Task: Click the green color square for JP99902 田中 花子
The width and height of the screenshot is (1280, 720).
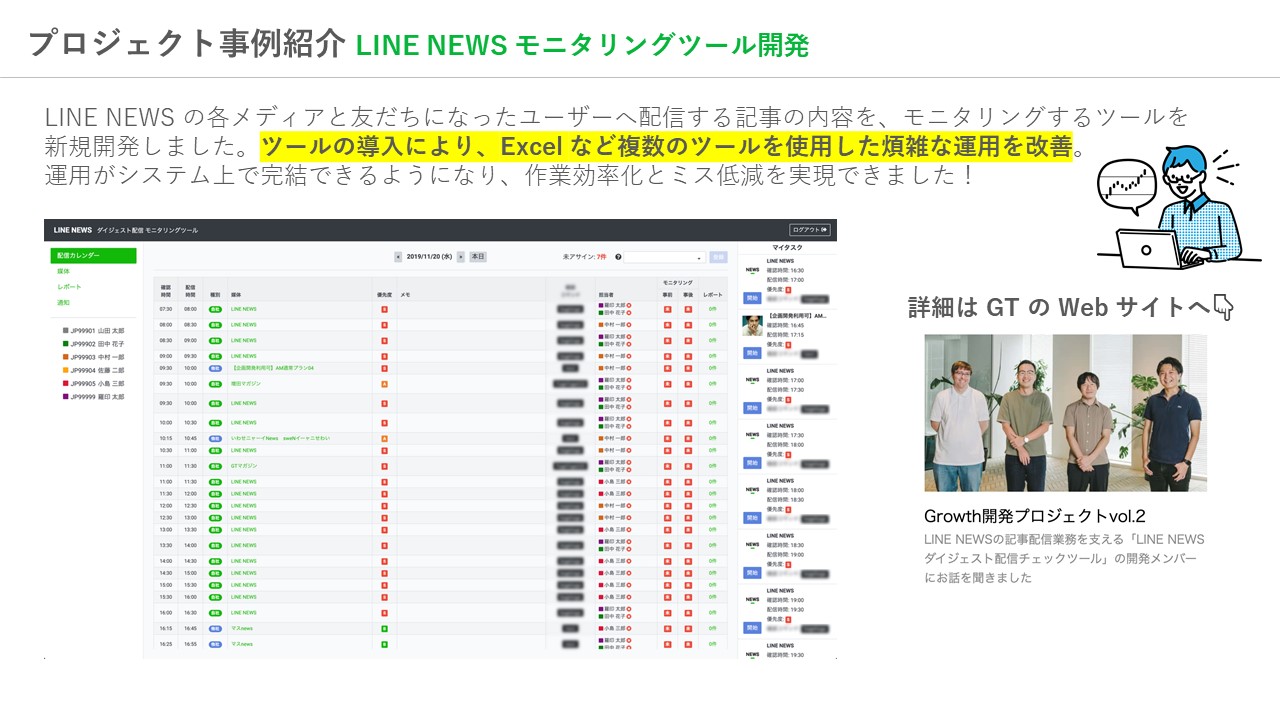Action: tap(65, 343)
